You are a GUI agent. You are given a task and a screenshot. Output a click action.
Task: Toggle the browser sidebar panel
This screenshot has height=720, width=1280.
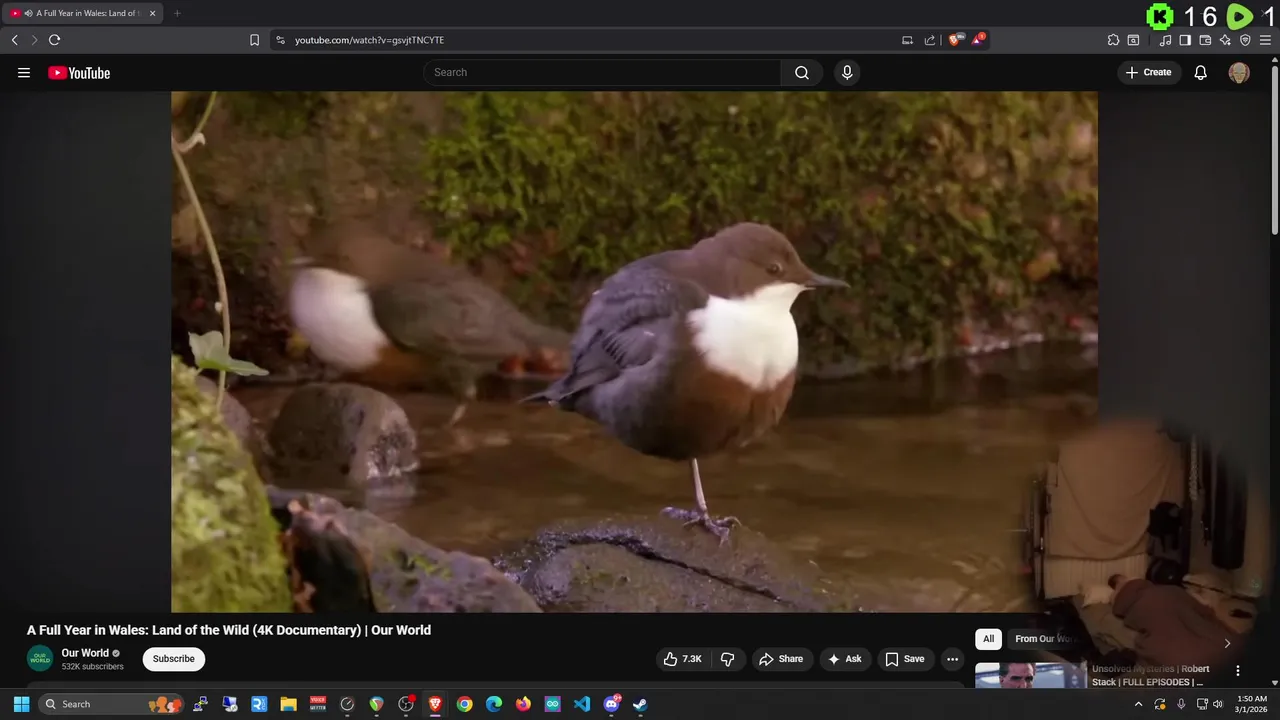tap(1185, 40)
